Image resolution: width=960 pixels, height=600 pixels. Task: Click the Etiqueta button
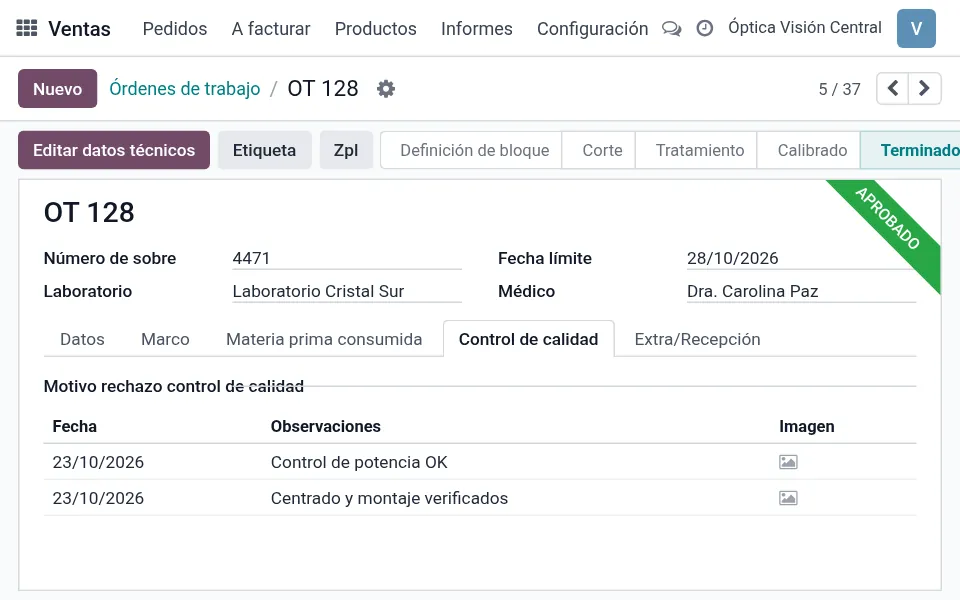(264, 150)
